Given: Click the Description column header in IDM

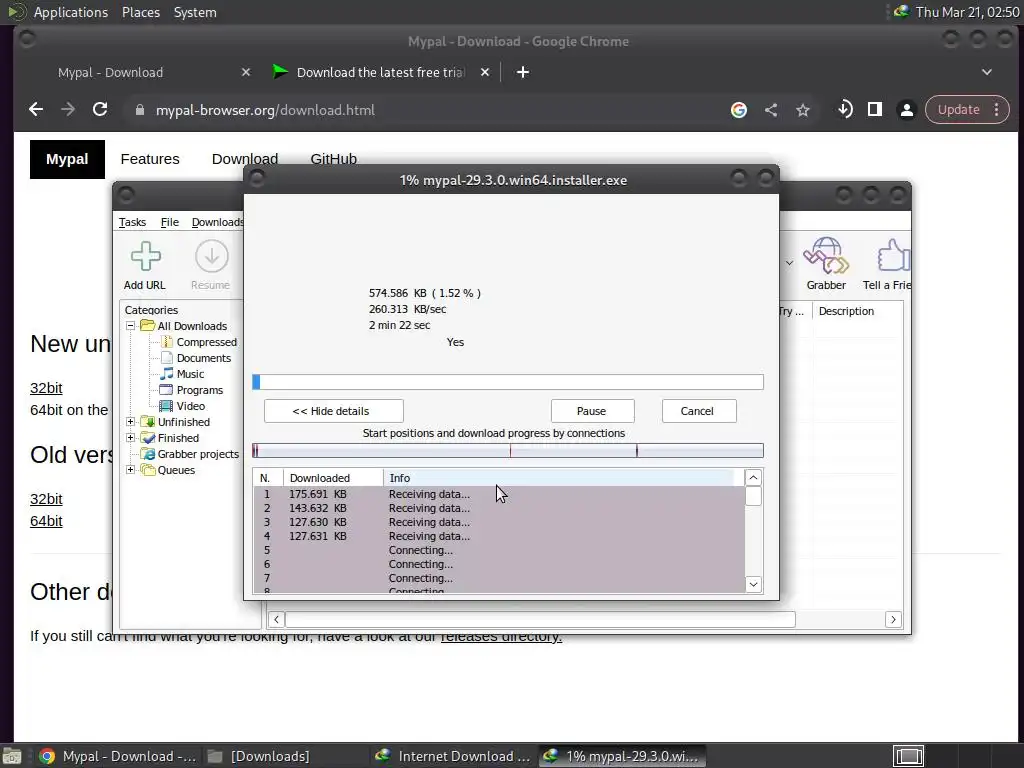Looking at the screenshot, I should [846, 312].
